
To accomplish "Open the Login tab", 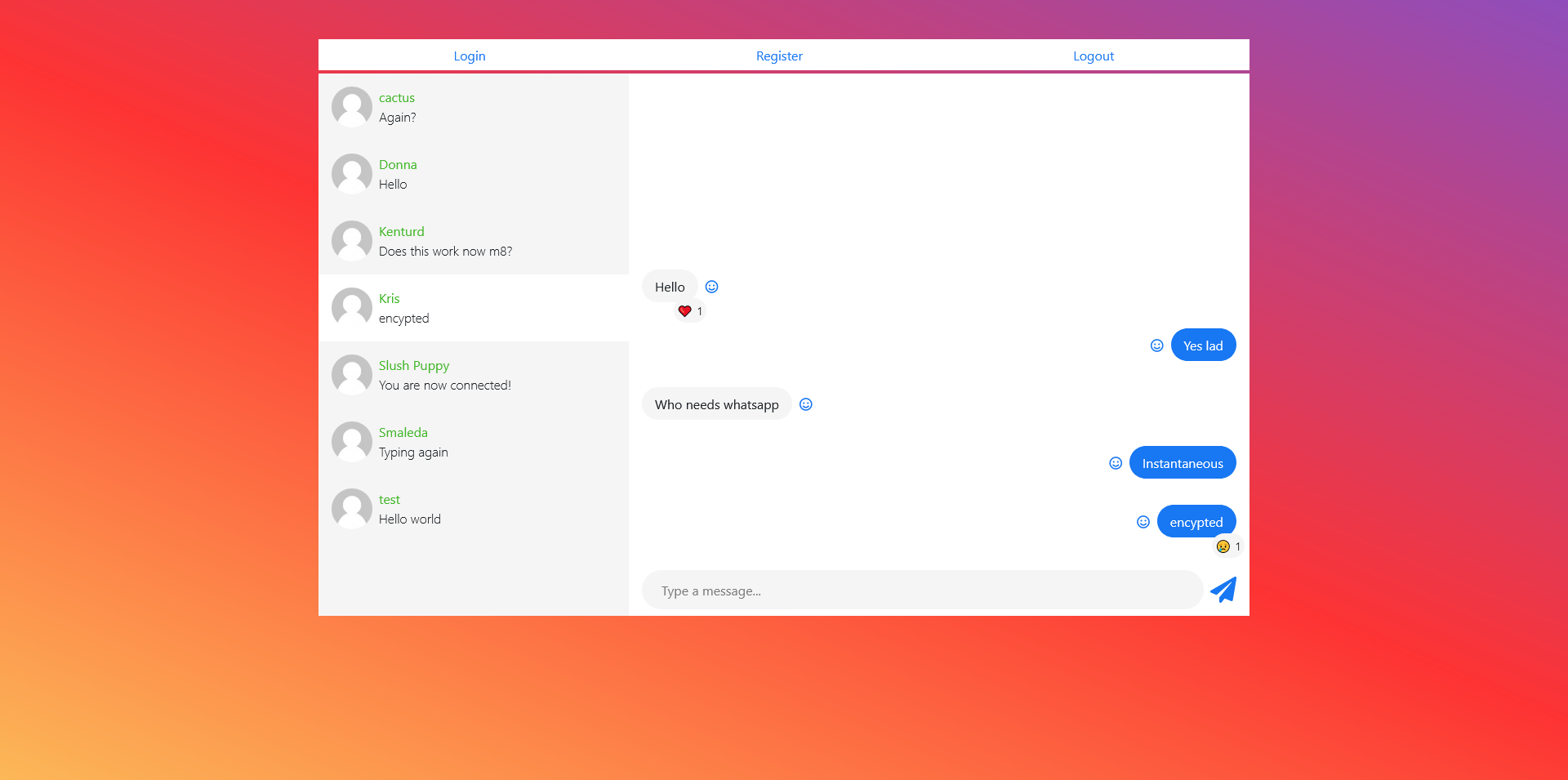I will (x=469, y=56).
